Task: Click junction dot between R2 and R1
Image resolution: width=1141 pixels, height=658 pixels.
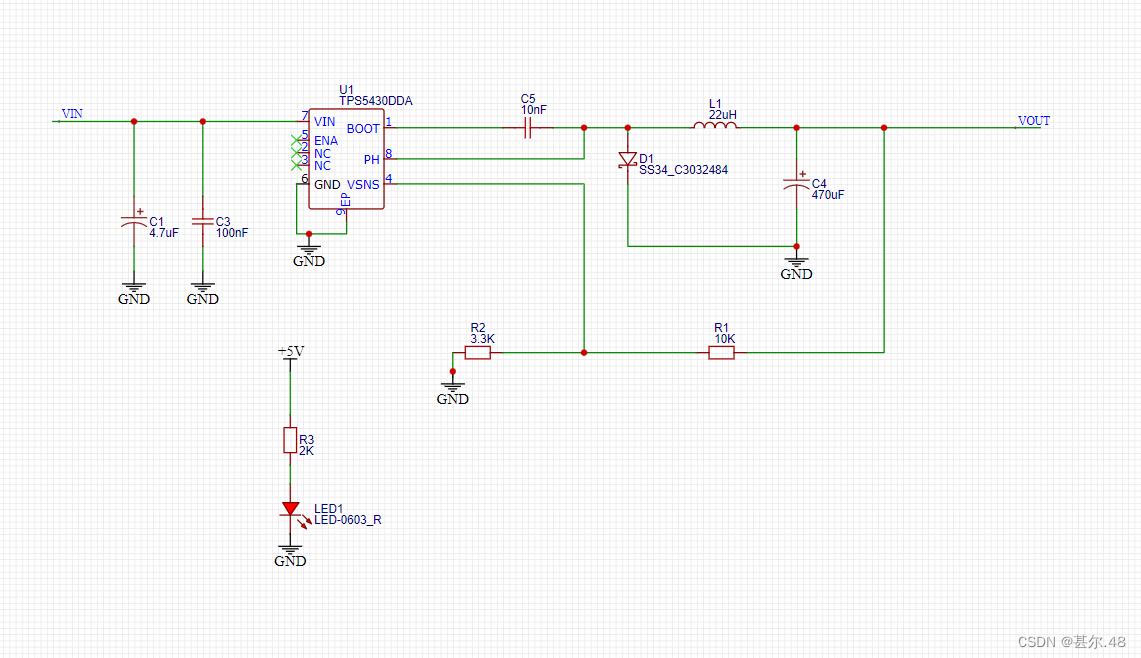Action: 584,353
